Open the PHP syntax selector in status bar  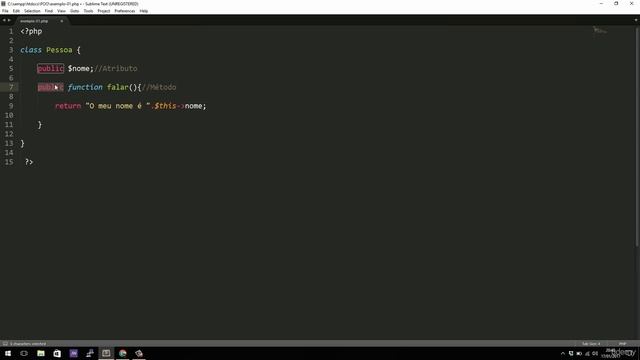click(622, 344)
